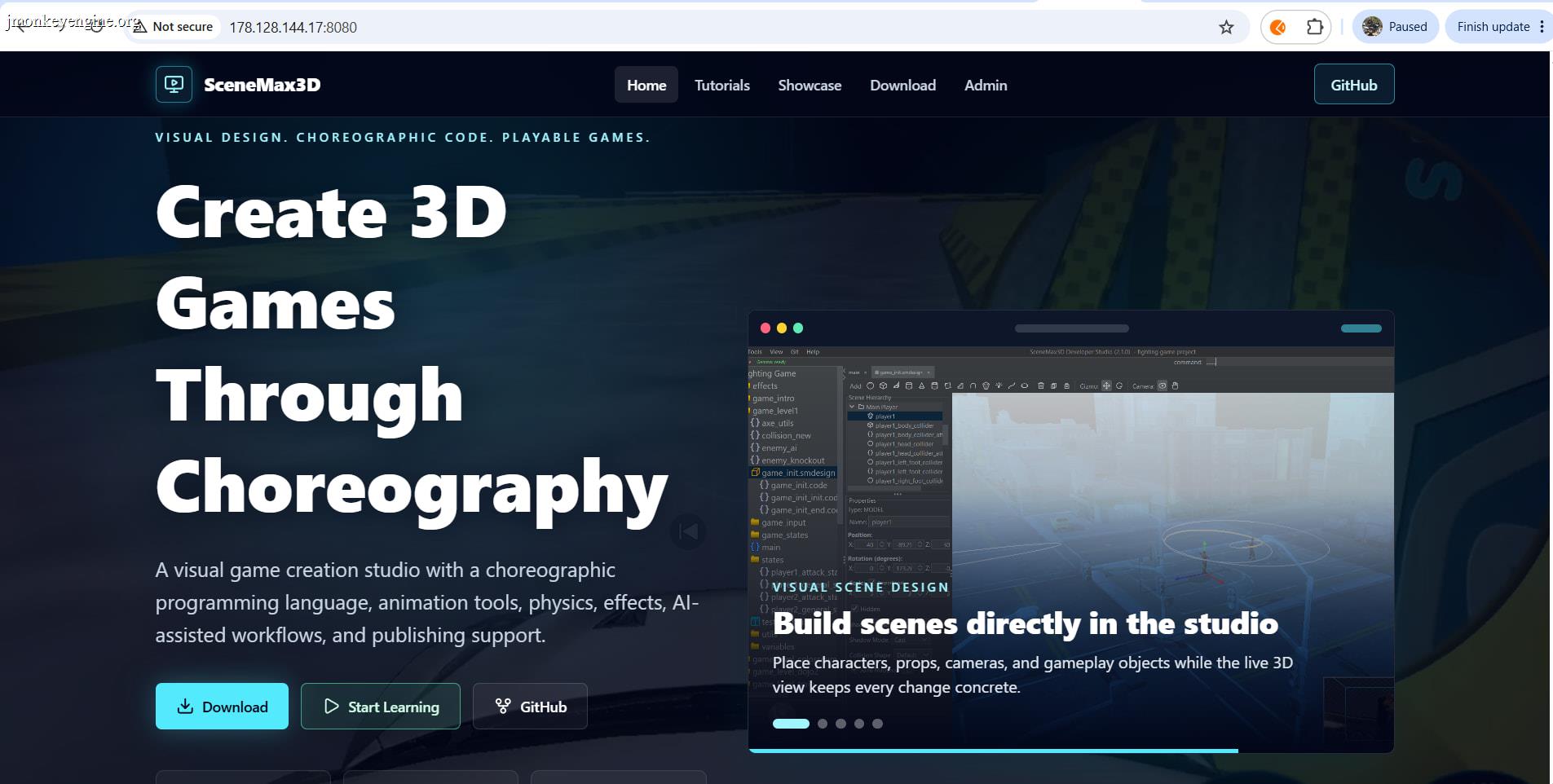This screenshot has height=784, width=1553.
Task: Open Chrome's three-dot menu
Action: pos(1542,27)
